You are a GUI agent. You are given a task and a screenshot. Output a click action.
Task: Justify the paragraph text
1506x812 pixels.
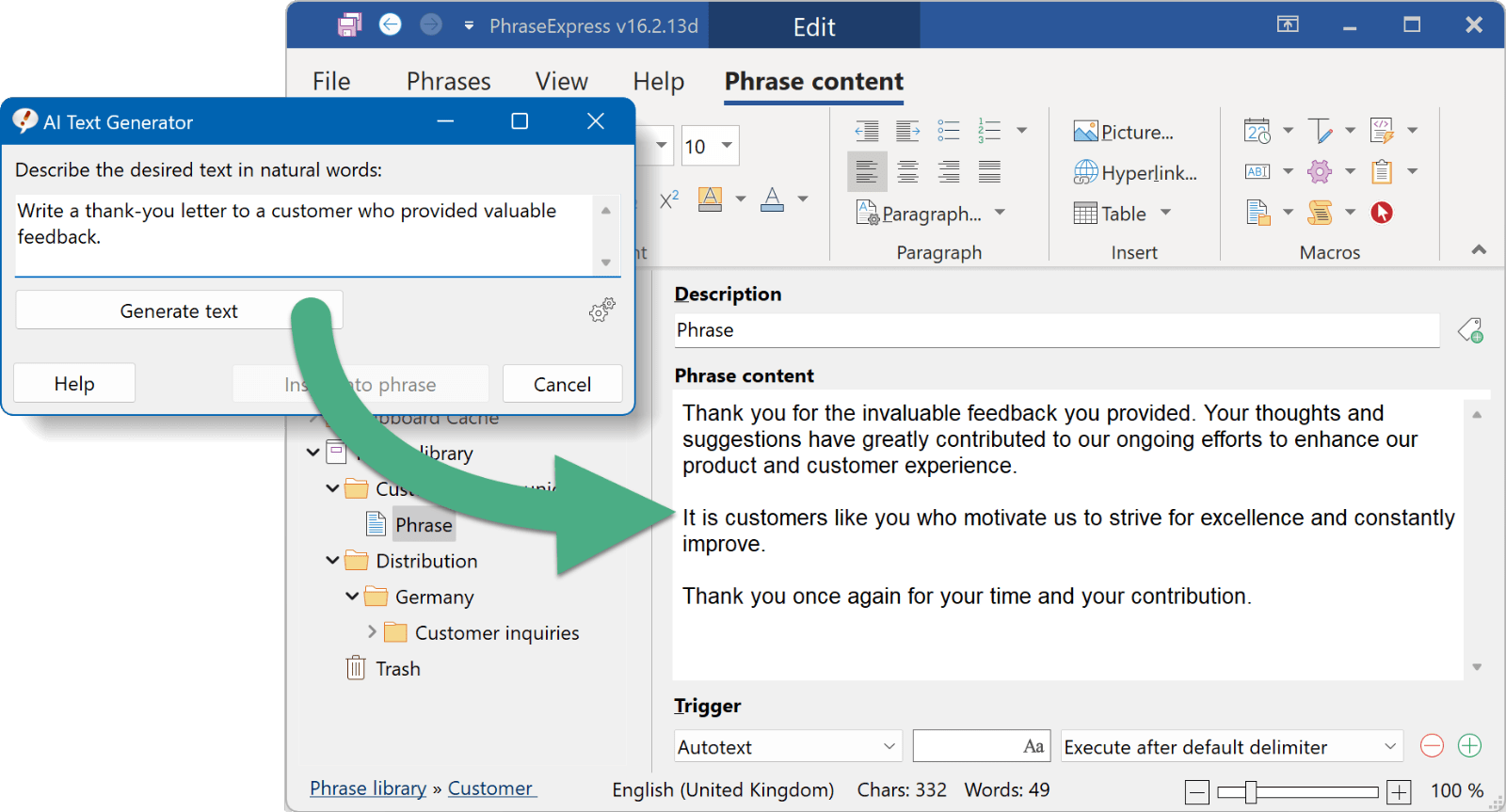pyautogui.click(x=989, y=171)
